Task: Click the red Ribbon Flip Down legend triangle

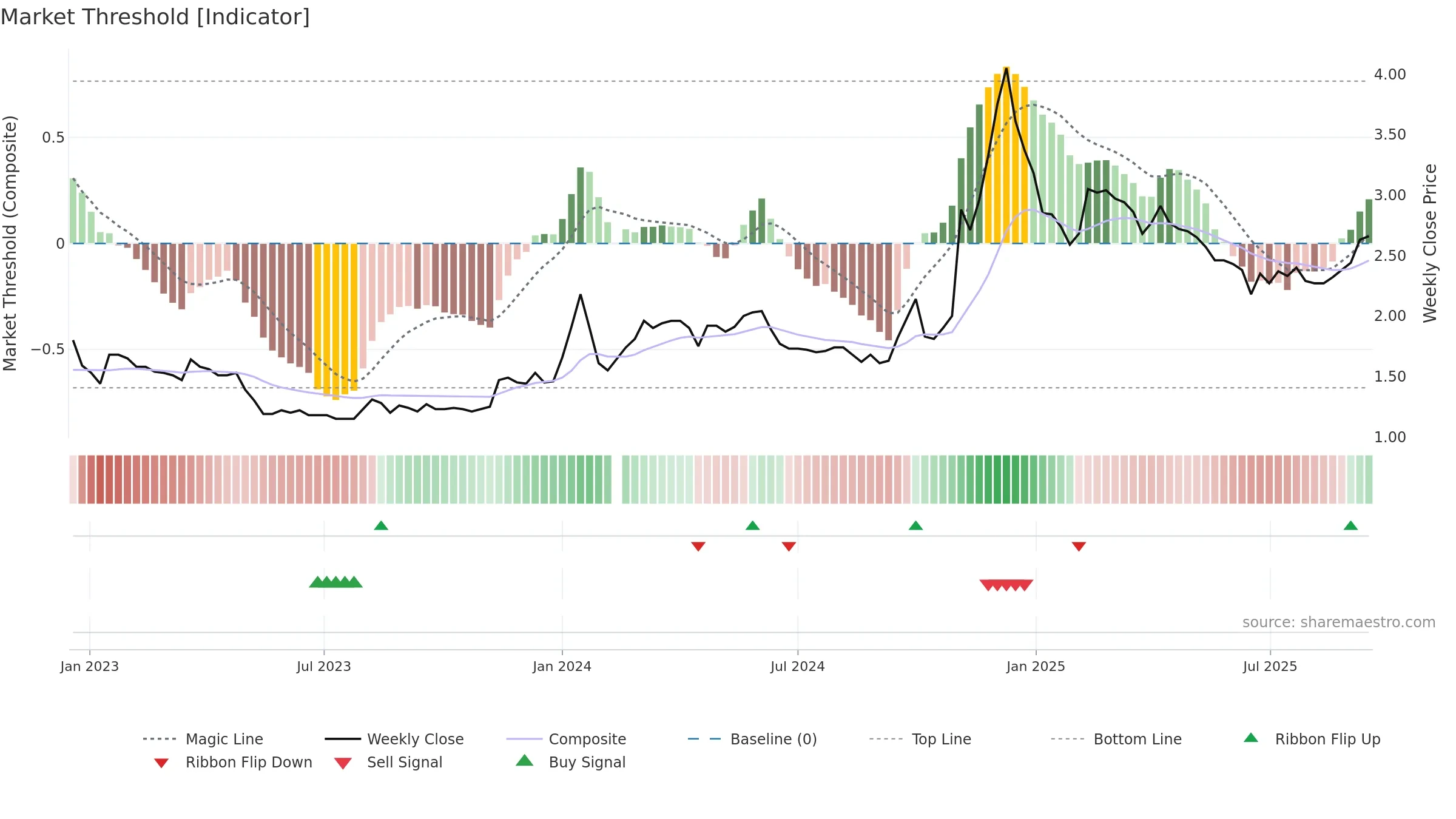Action: (161, 763)
